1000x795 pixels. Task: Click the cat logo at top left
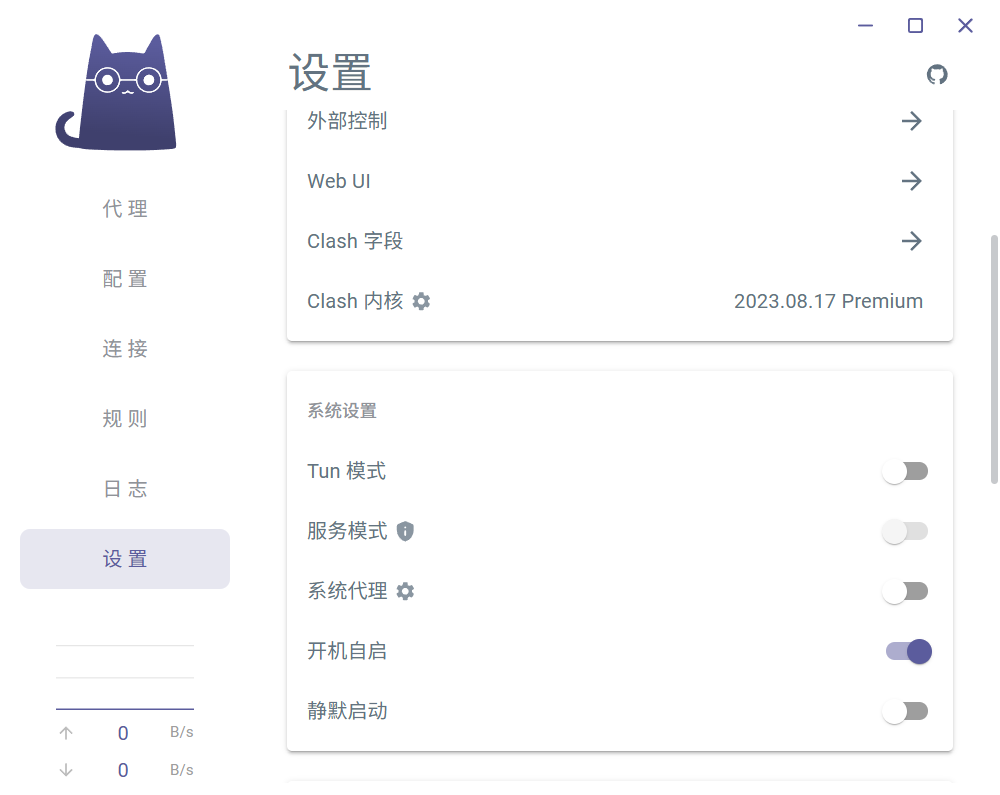coord(115,90)
